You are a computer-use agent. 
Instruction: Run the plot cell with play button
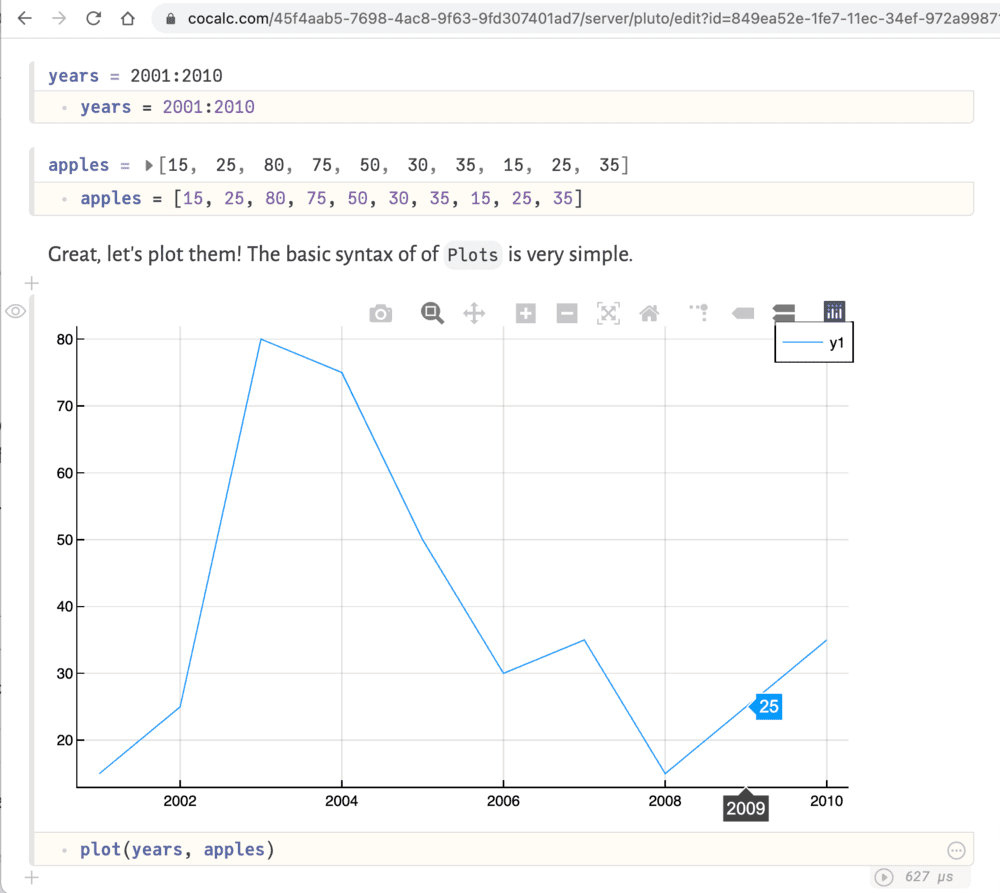coord(884,877)
